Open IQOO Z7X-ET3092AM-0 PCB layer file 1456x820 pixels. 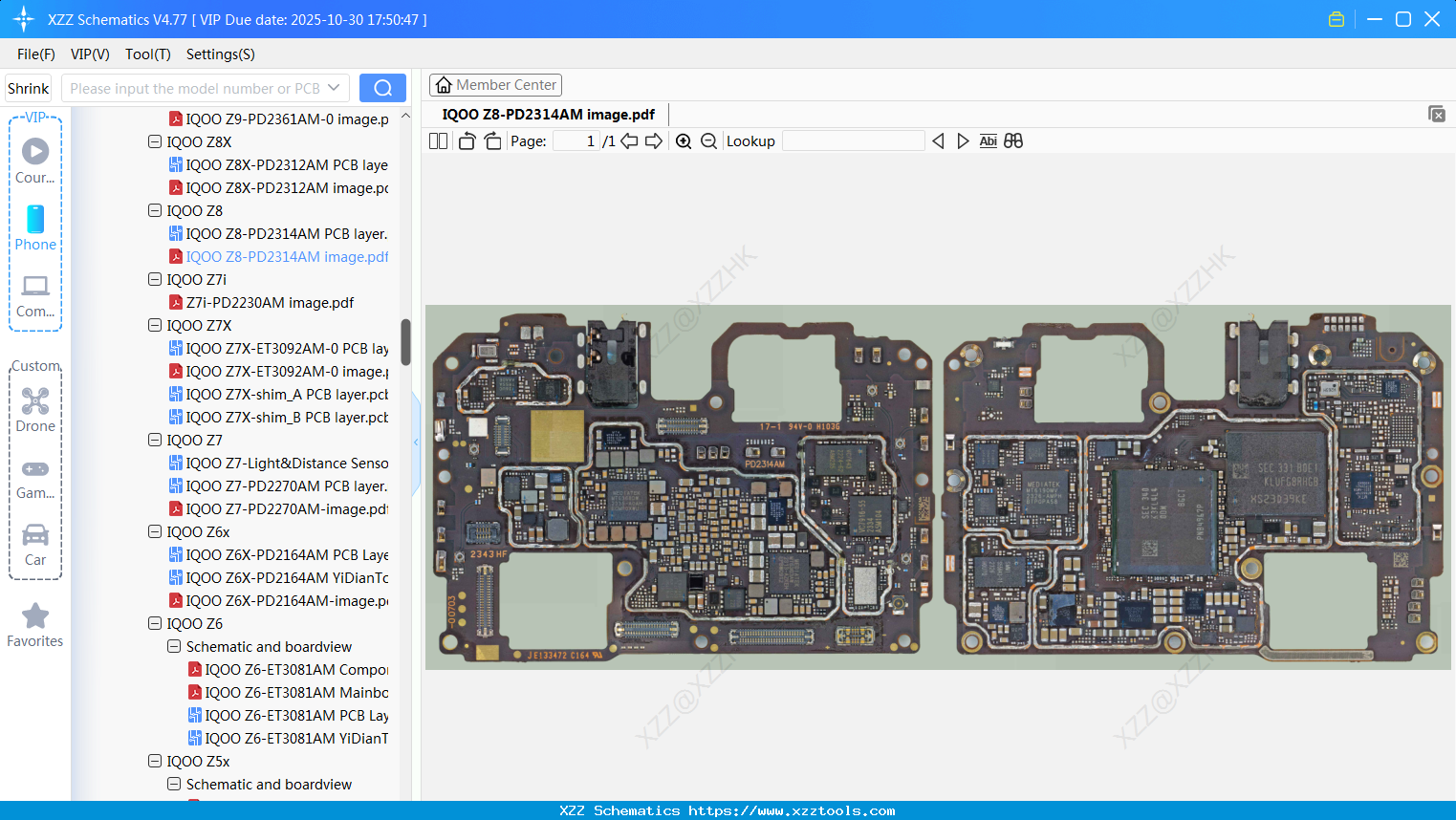coord(286,349)
